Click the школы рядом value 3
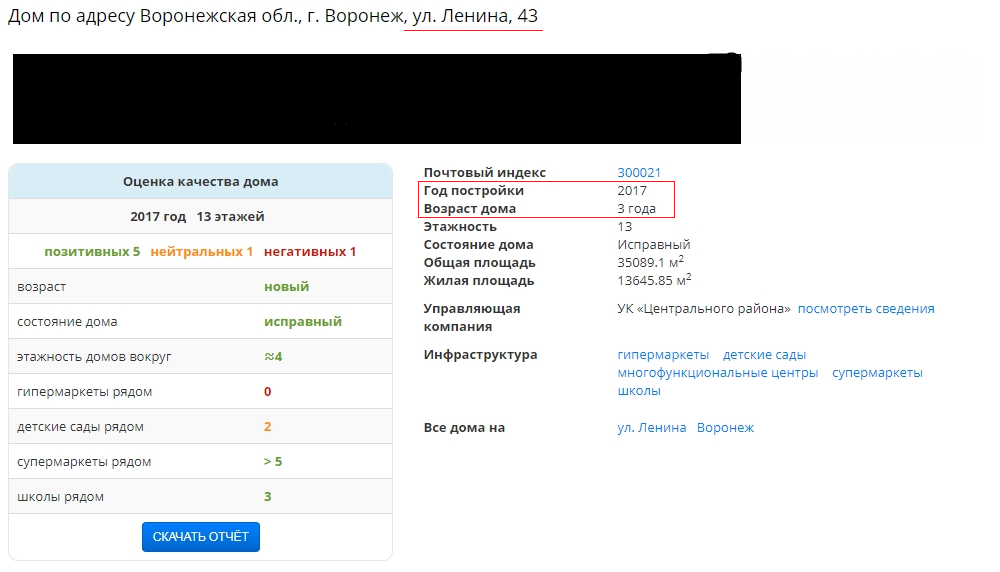This screenshot has width=1000, height=572. [x=267, y=497]
